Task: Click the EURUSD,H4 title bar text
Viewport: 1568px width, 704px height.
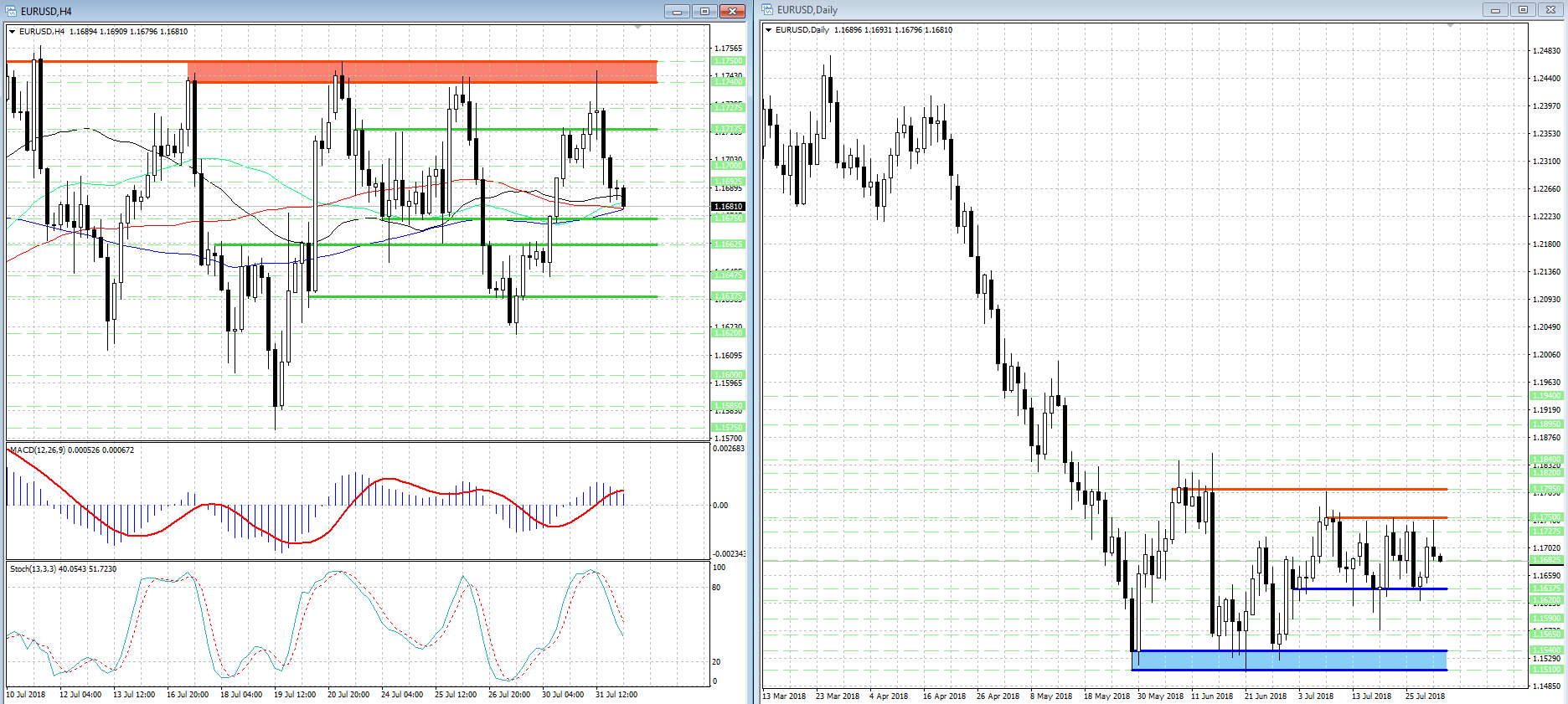Action: tap(46, 12)
